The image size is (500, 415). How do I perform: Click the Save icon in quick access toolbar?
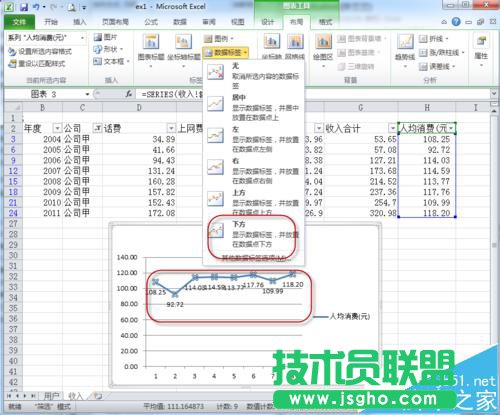tap(24, 7)
